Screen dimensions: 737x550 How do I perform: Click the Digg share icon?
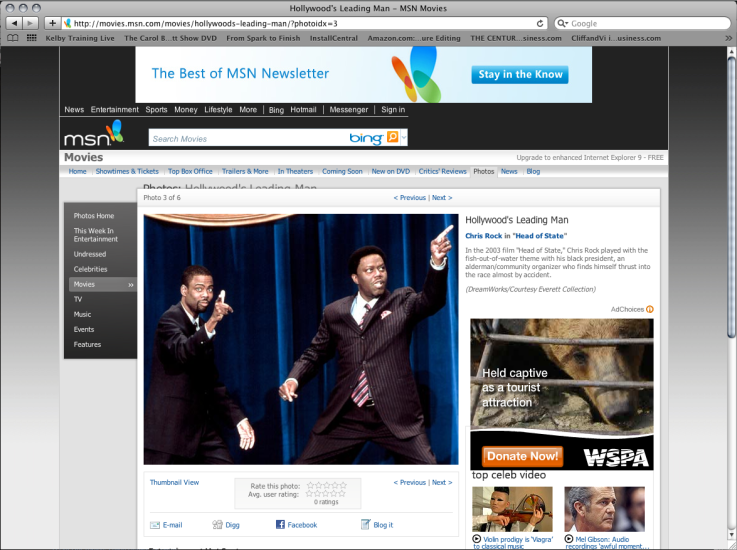coord(217,525)
